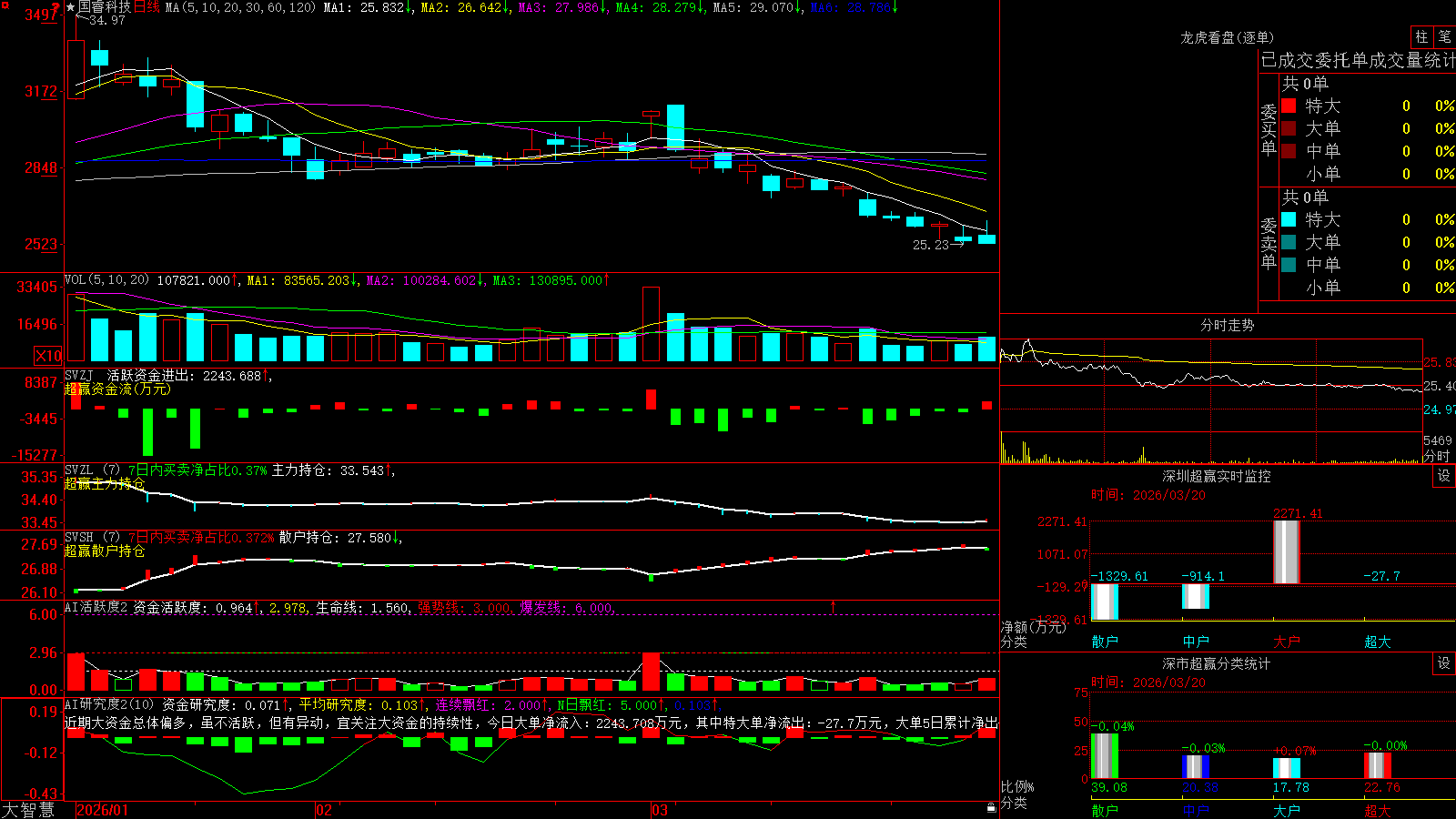Click the 大智慧 logo label
The height and width of the screenshot is (819, 1456).
pos(28,810)
